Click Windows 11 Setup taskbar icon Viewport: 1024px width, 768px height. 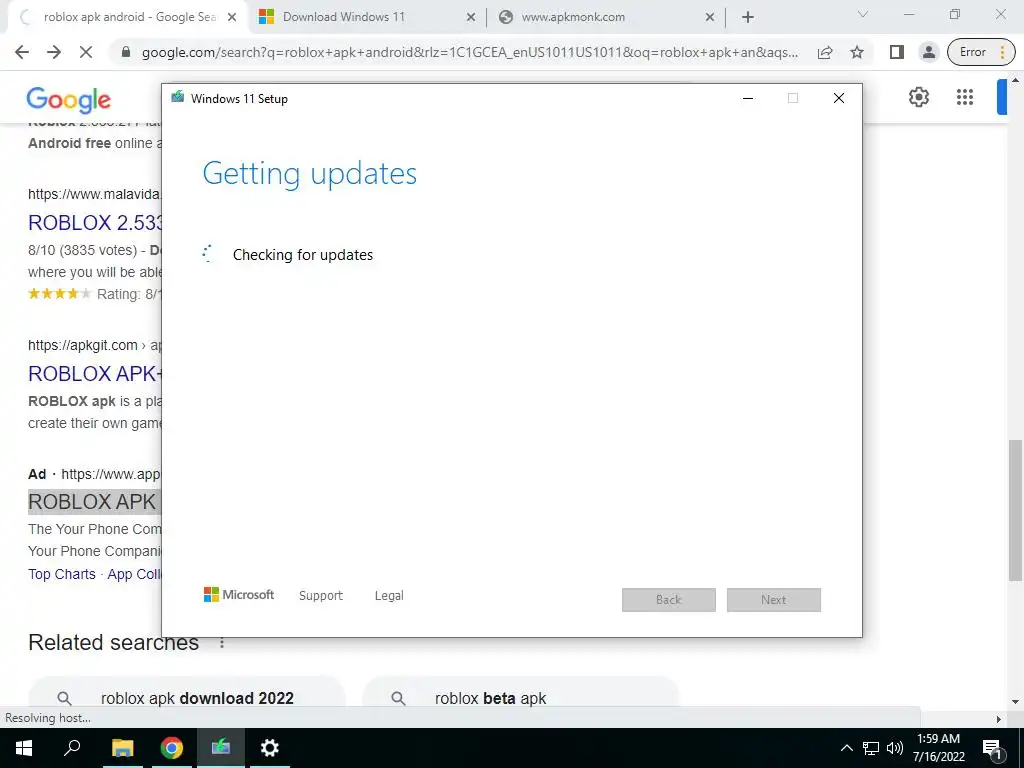220,748
